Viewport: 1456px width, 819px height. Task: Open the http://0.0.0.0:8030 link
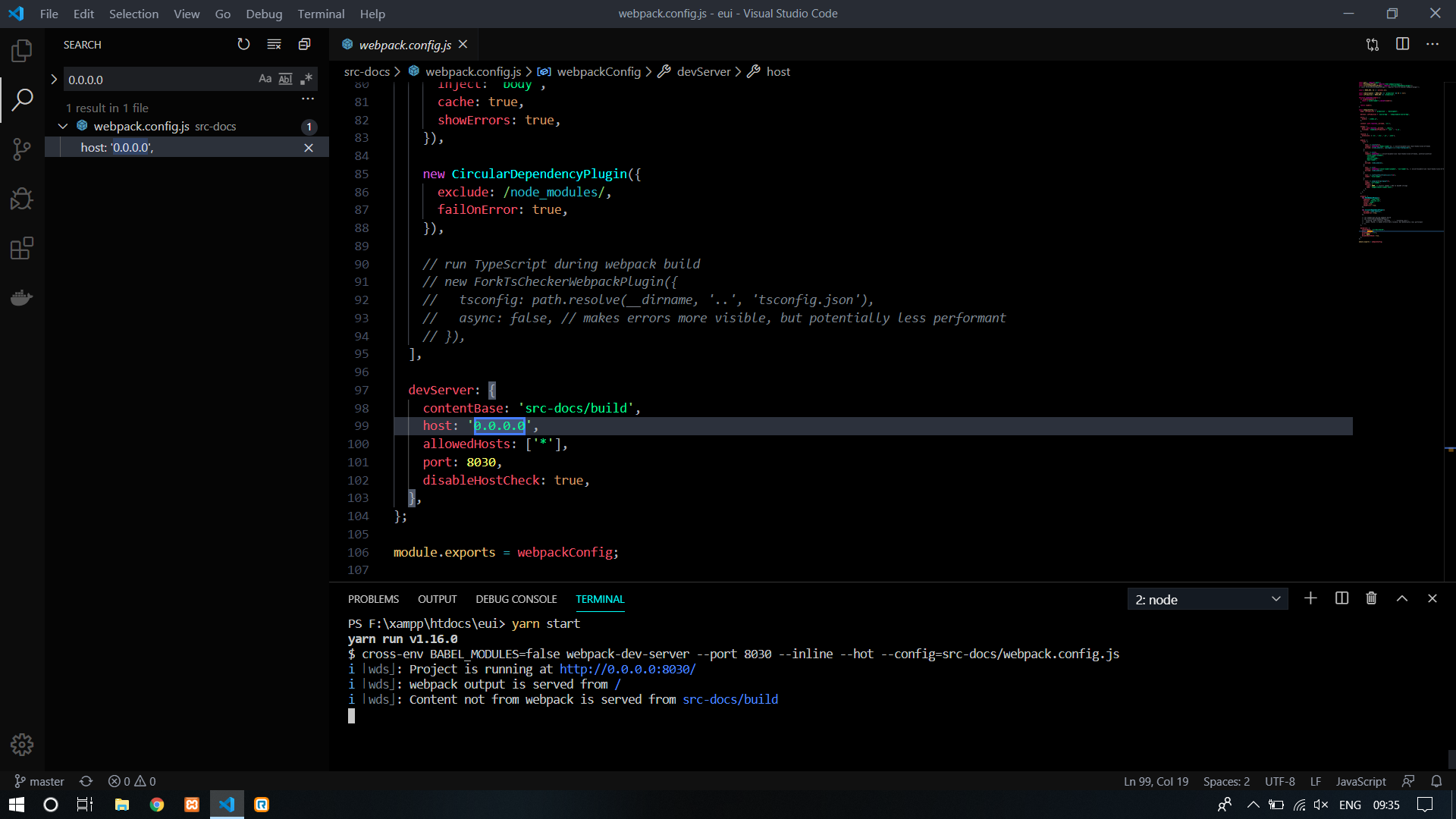tap(627, 669)
